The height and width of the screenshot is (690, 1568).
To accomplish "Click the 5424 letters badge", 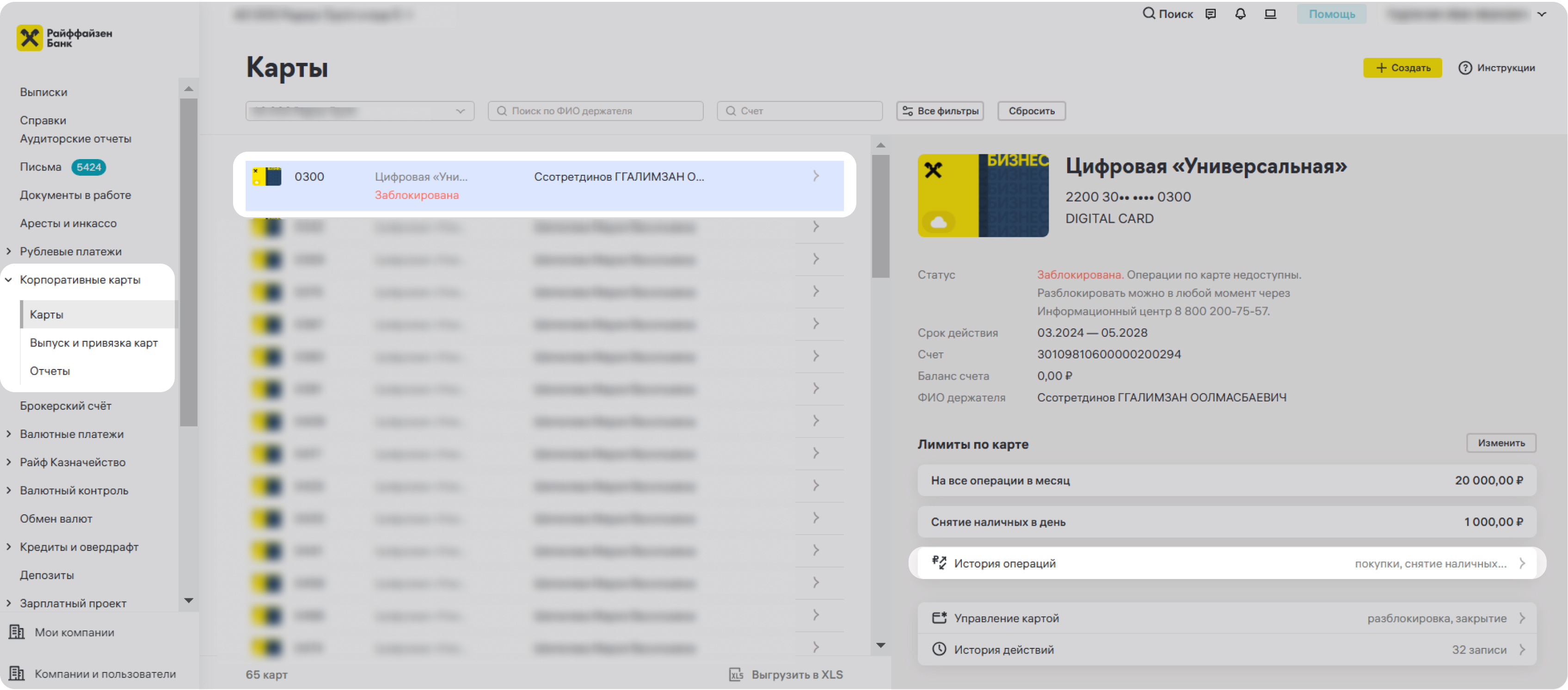I will 89,167.
